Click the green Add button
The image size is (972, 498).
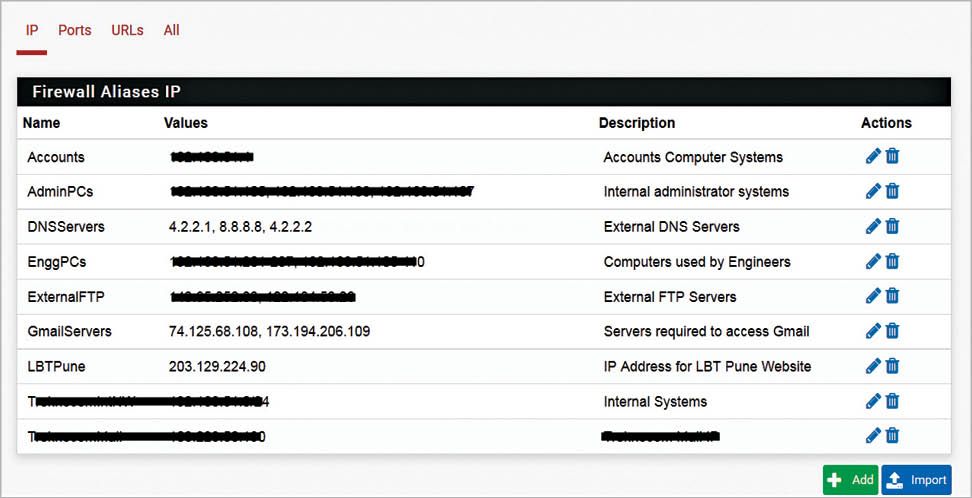click(850, 480)
